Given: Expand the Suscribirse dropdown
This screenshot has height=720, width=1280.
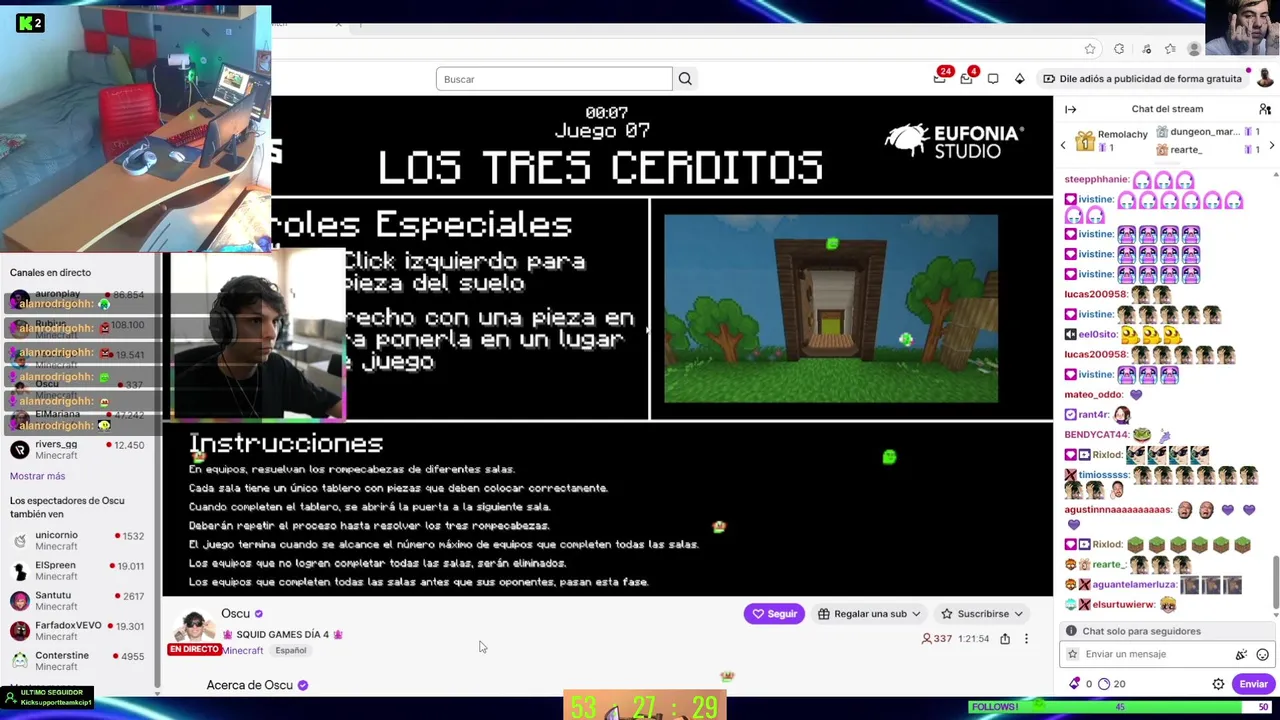Looking at the screenshot, I should click(982, 614).
